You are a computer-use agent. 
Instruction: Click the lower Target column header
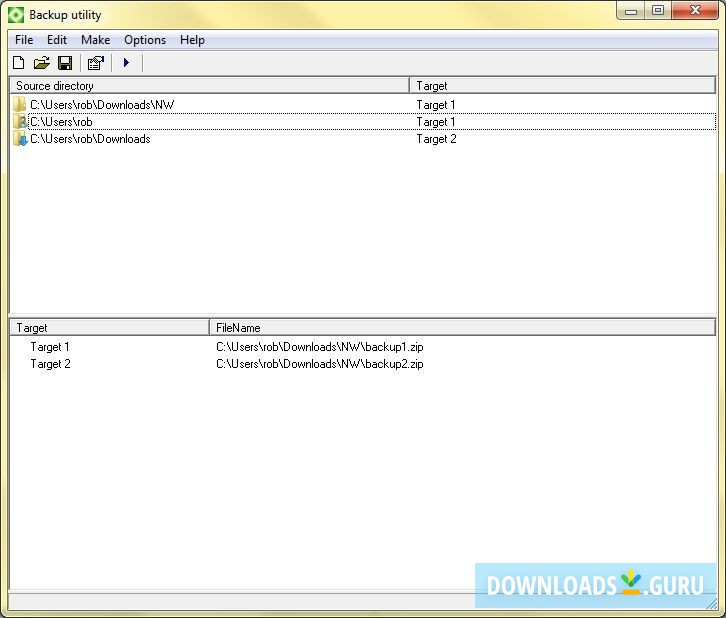(x=110, y=328)
